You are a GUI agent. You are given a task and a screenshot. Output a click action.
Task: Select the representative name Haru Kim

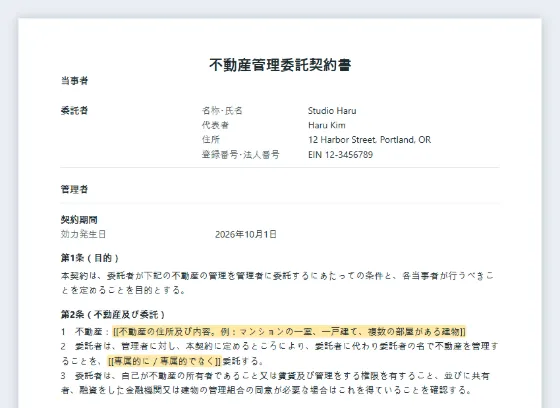click(x=327, y=125)
